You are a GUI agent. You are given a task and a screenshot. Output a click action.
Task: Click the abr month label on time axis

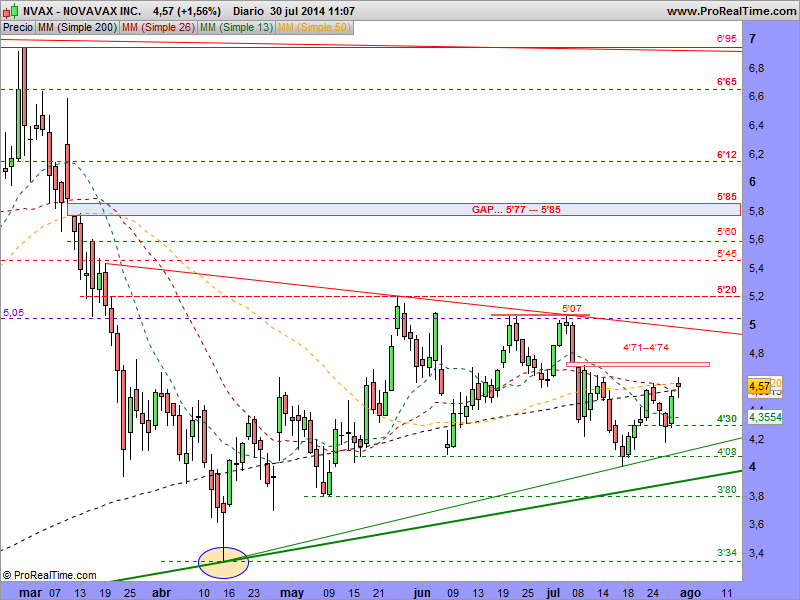coord(162,593)
